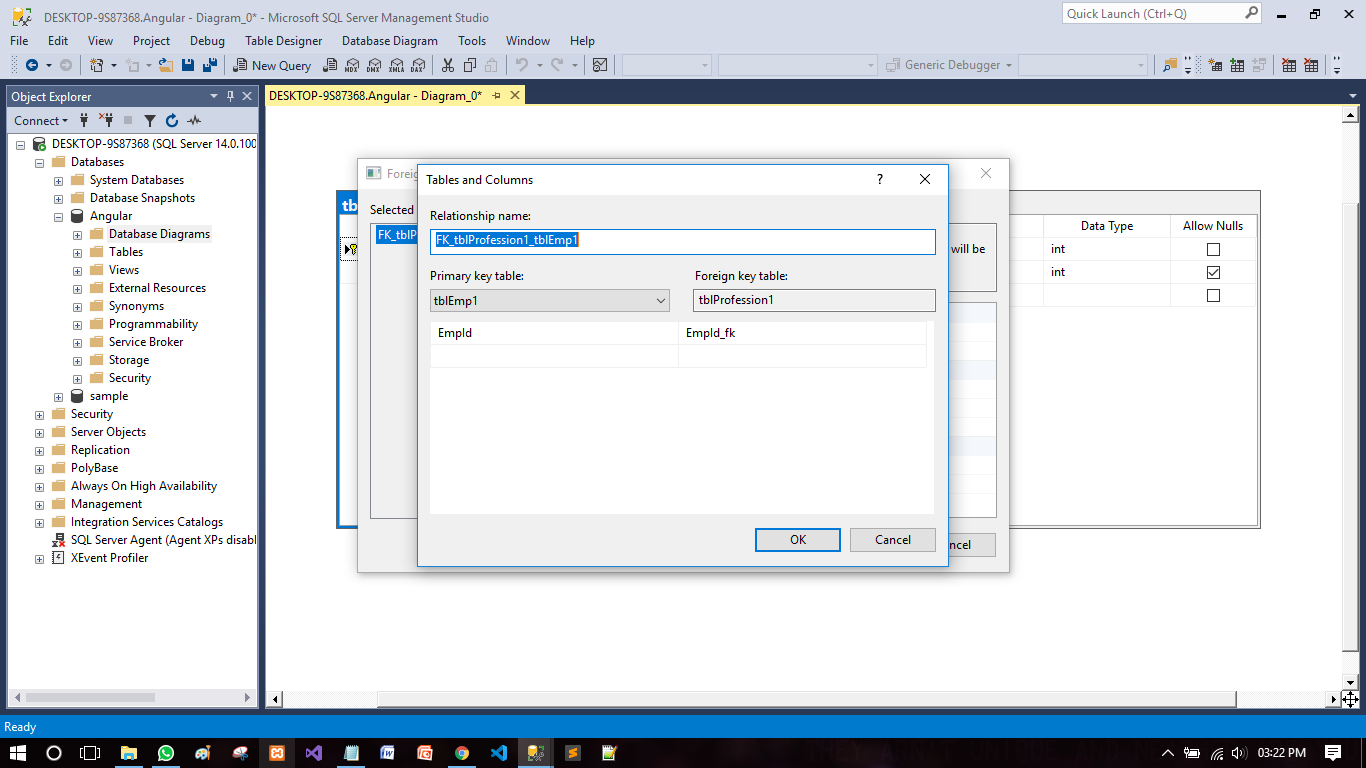Click inside the Relationship name field

pyautogui.click(x=682, y=241)
